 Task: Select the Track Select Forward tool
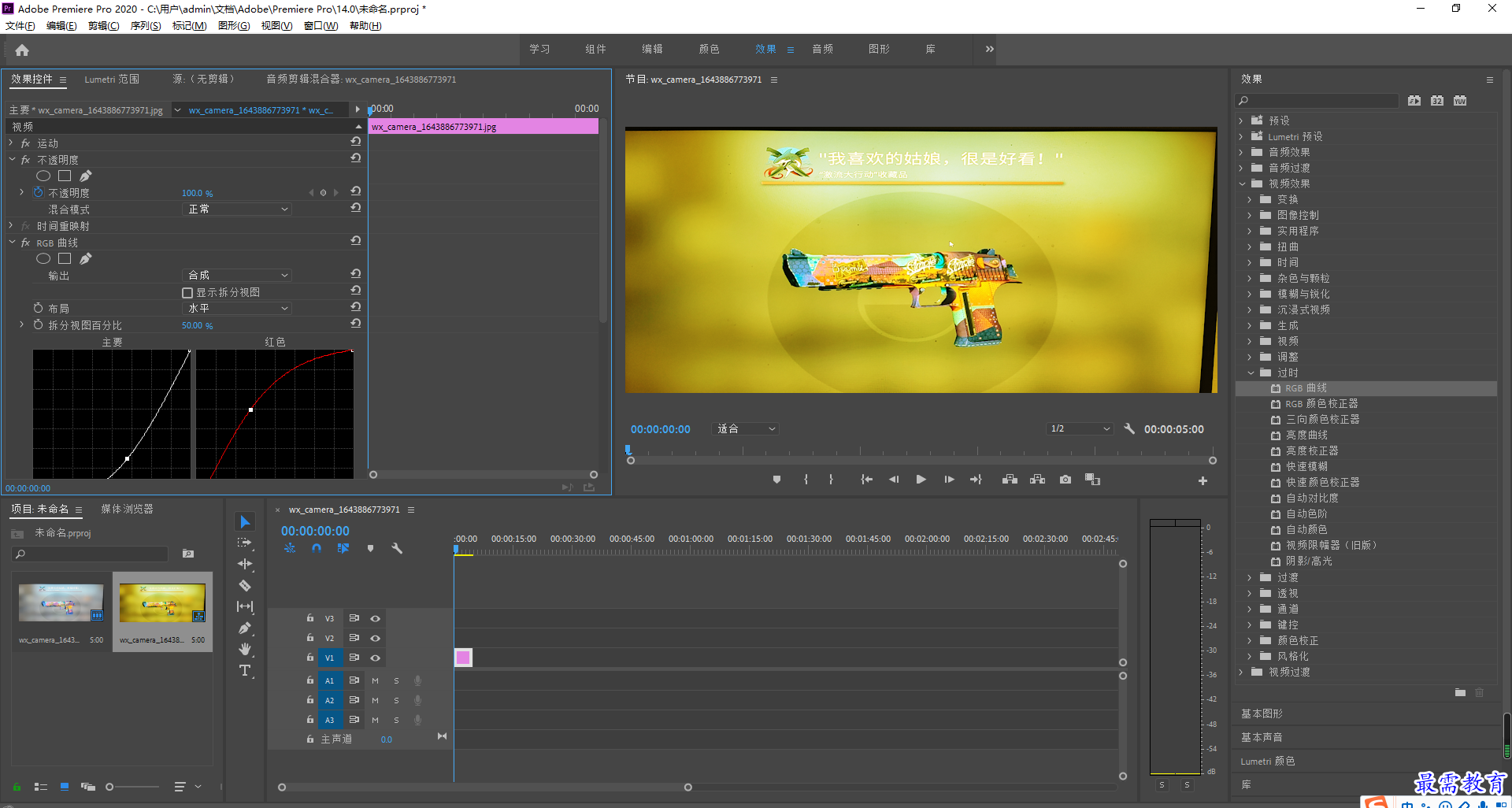pos(245,543)
